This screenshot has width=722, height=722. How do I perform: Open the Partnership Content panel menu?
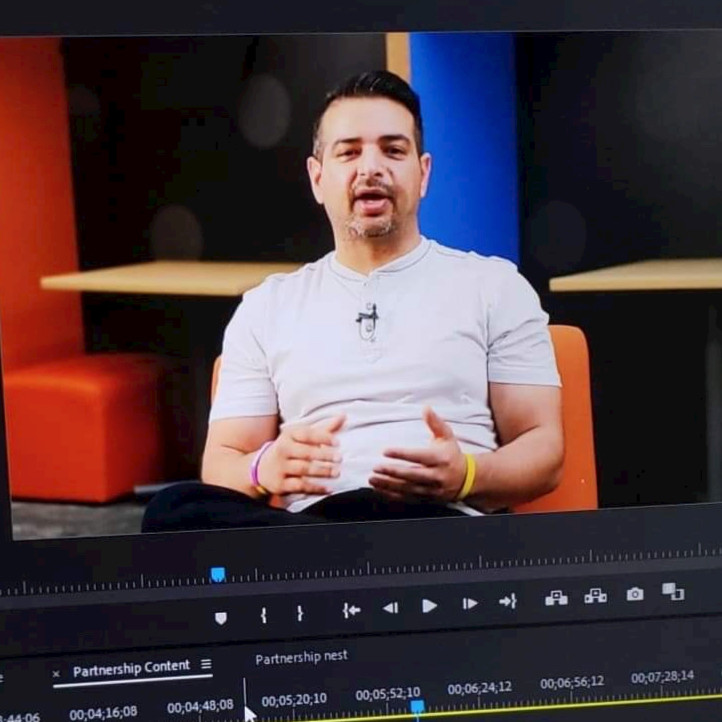tap(206, 664)
